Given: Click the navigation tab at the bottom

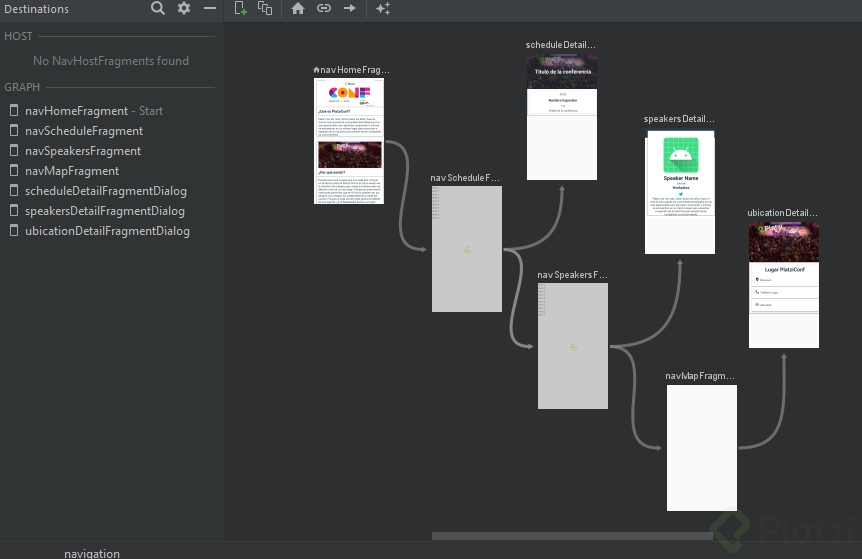Looking at the screenshot, I should (92, 553).
